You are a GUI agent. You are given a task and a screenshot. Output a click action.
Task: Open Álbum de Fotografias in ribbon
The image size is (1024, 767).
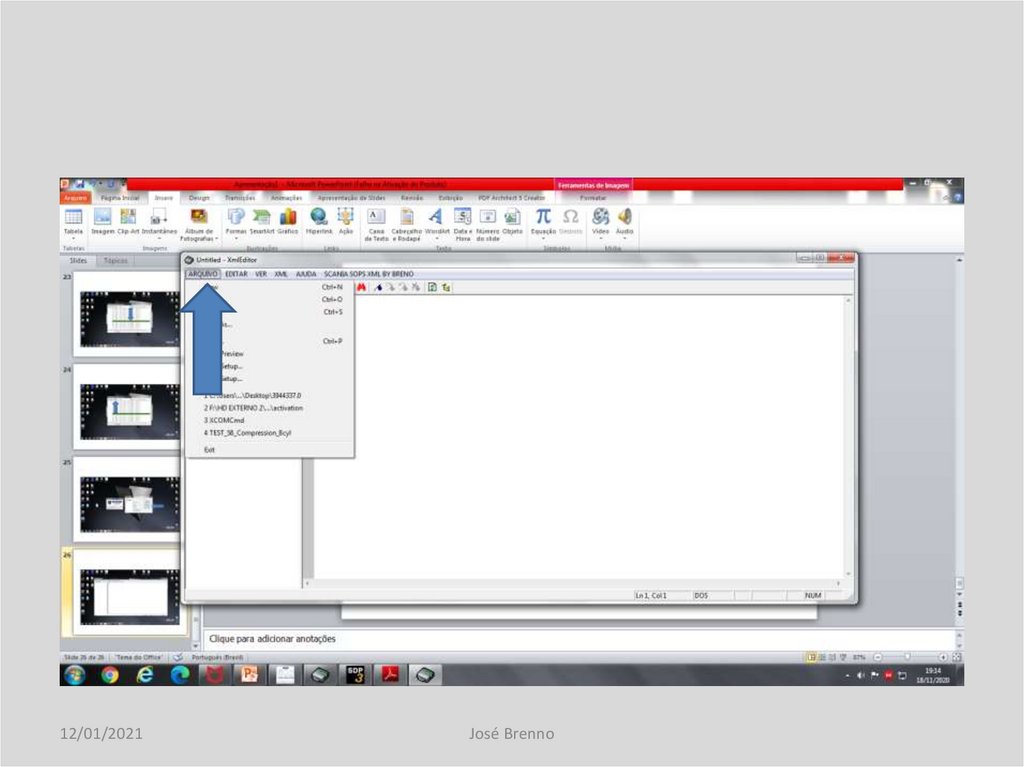(199, 224)
